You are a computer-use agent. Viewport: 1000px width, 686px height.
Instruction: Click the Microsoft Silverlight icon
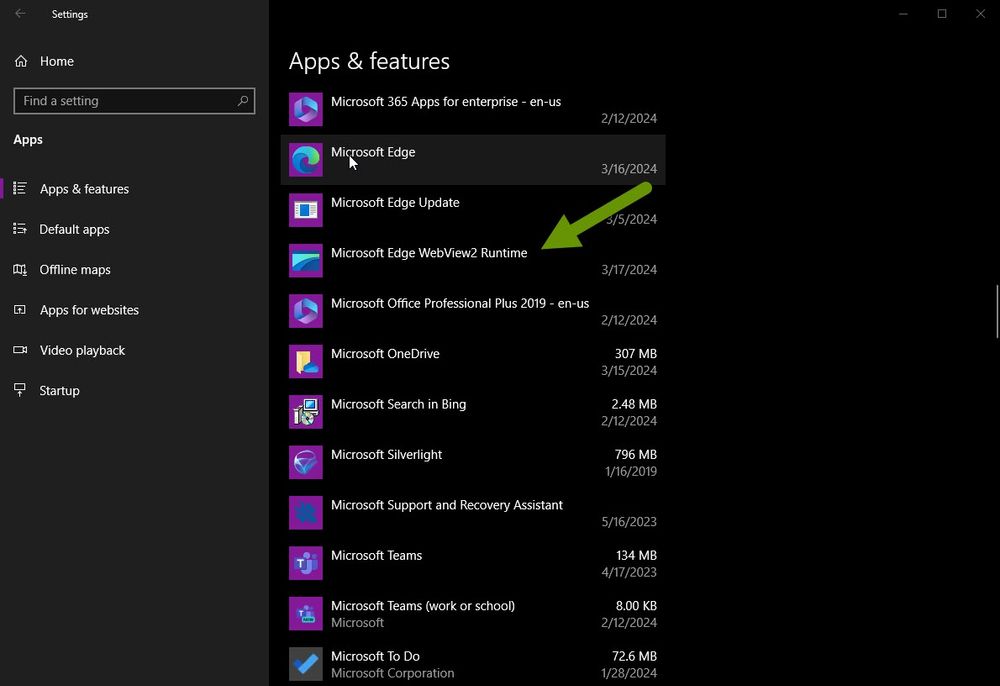click(305, 462)
